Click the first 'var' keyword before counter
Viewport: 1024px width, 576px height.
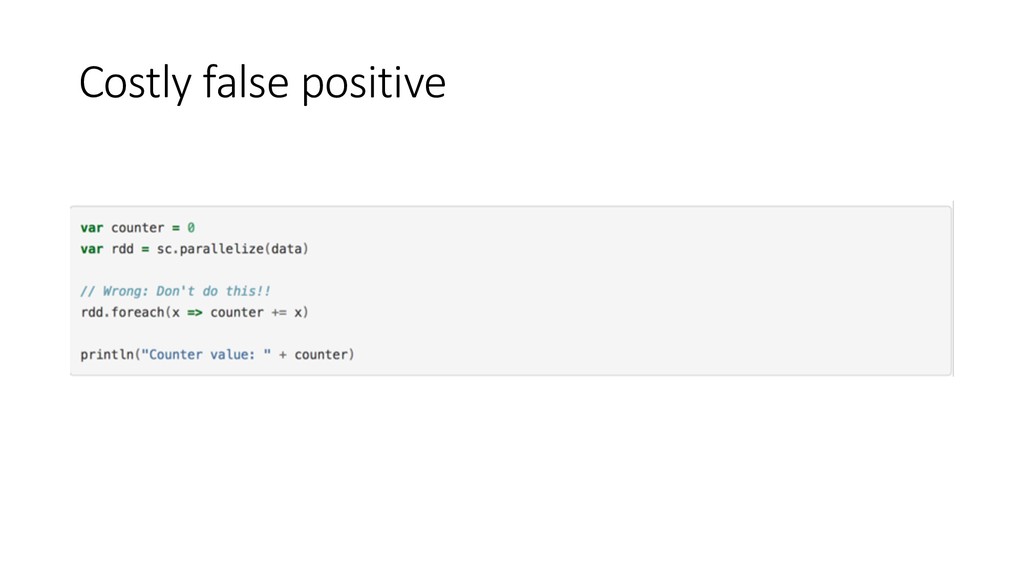tap(91, 228)
